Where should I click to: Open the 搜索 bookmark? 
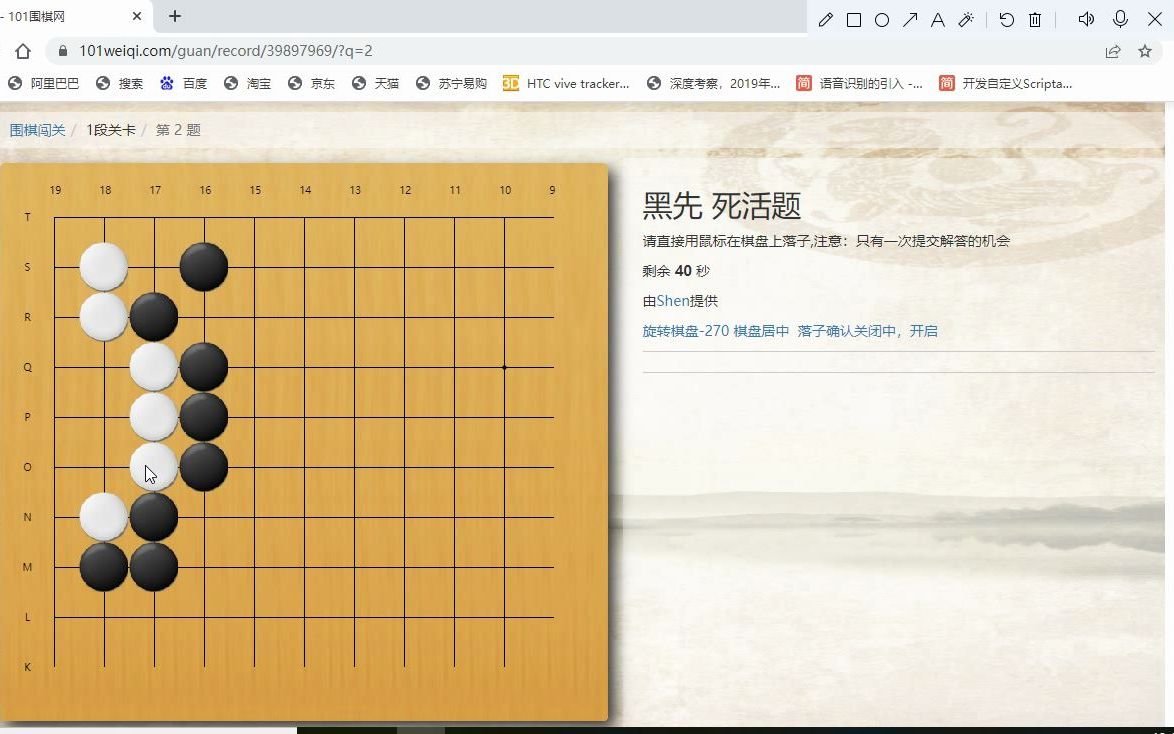click(x=120, y=83)
